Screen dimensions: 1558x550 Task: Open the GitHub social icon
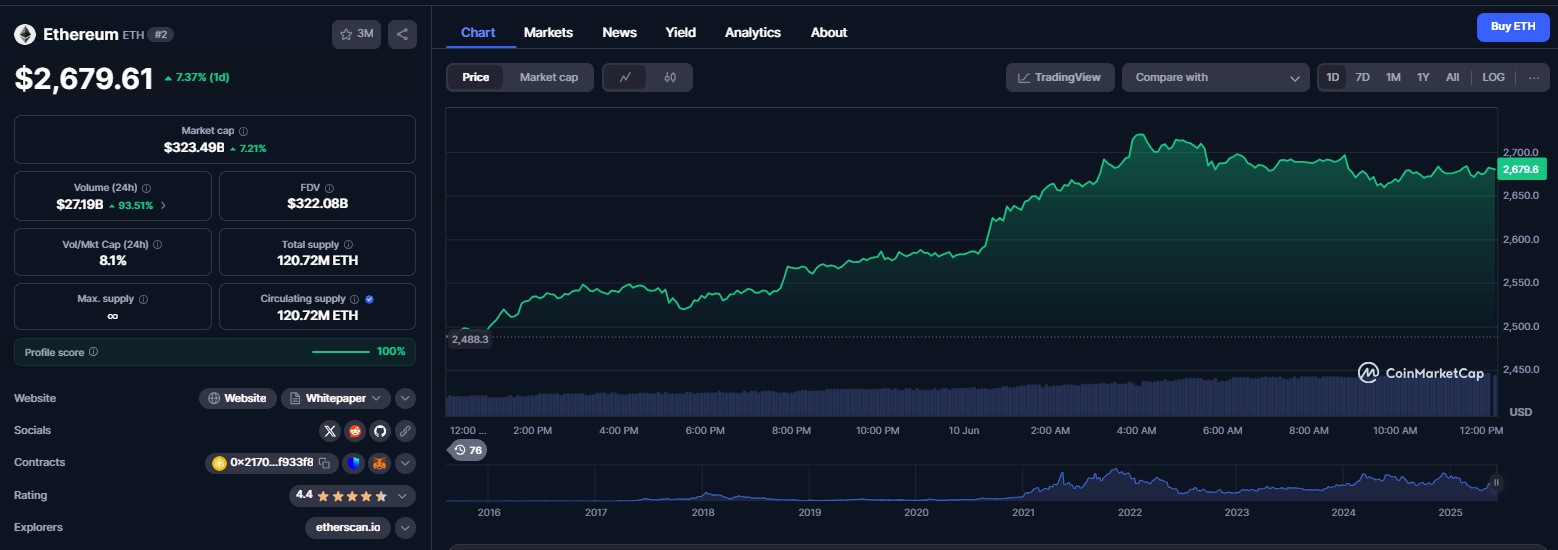pyautogui.click(x=379, y=431)
